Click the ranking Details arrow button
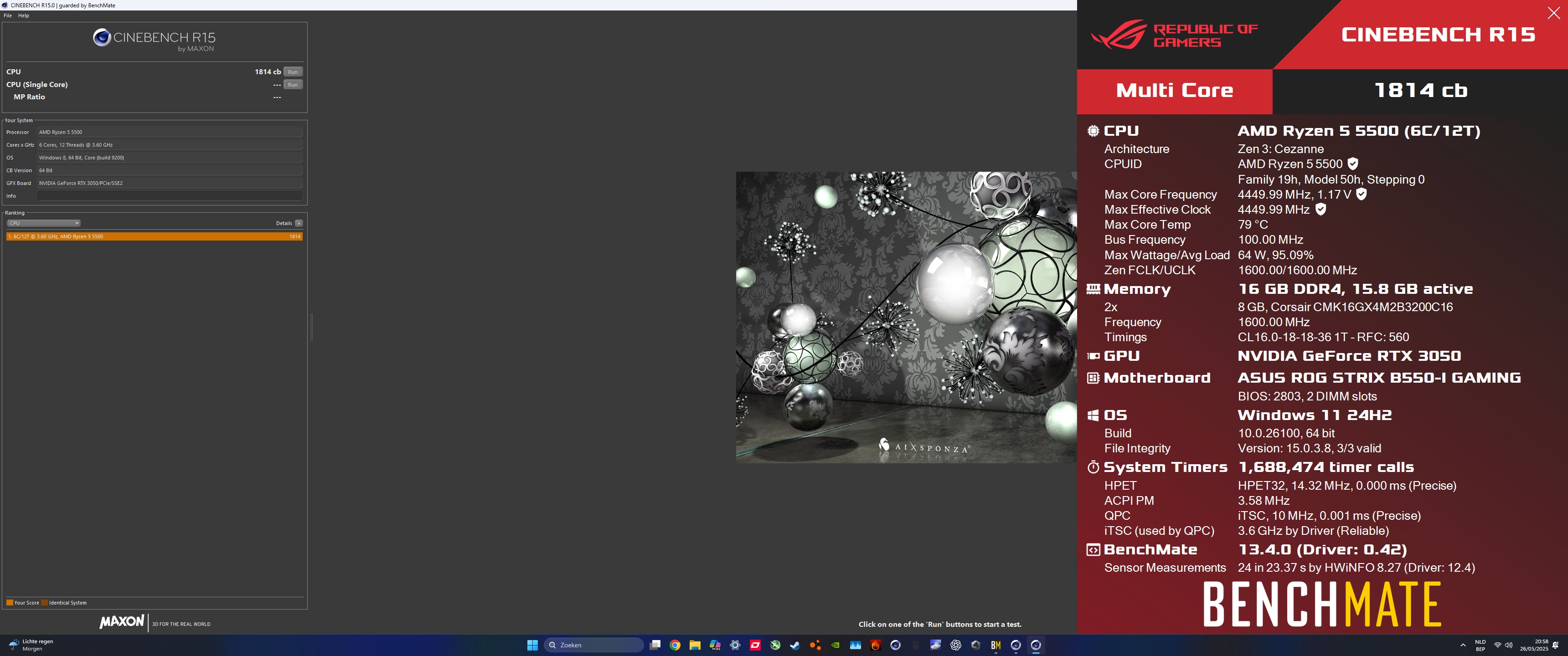This screenshot has height=656, width=1568. [299, 223]
